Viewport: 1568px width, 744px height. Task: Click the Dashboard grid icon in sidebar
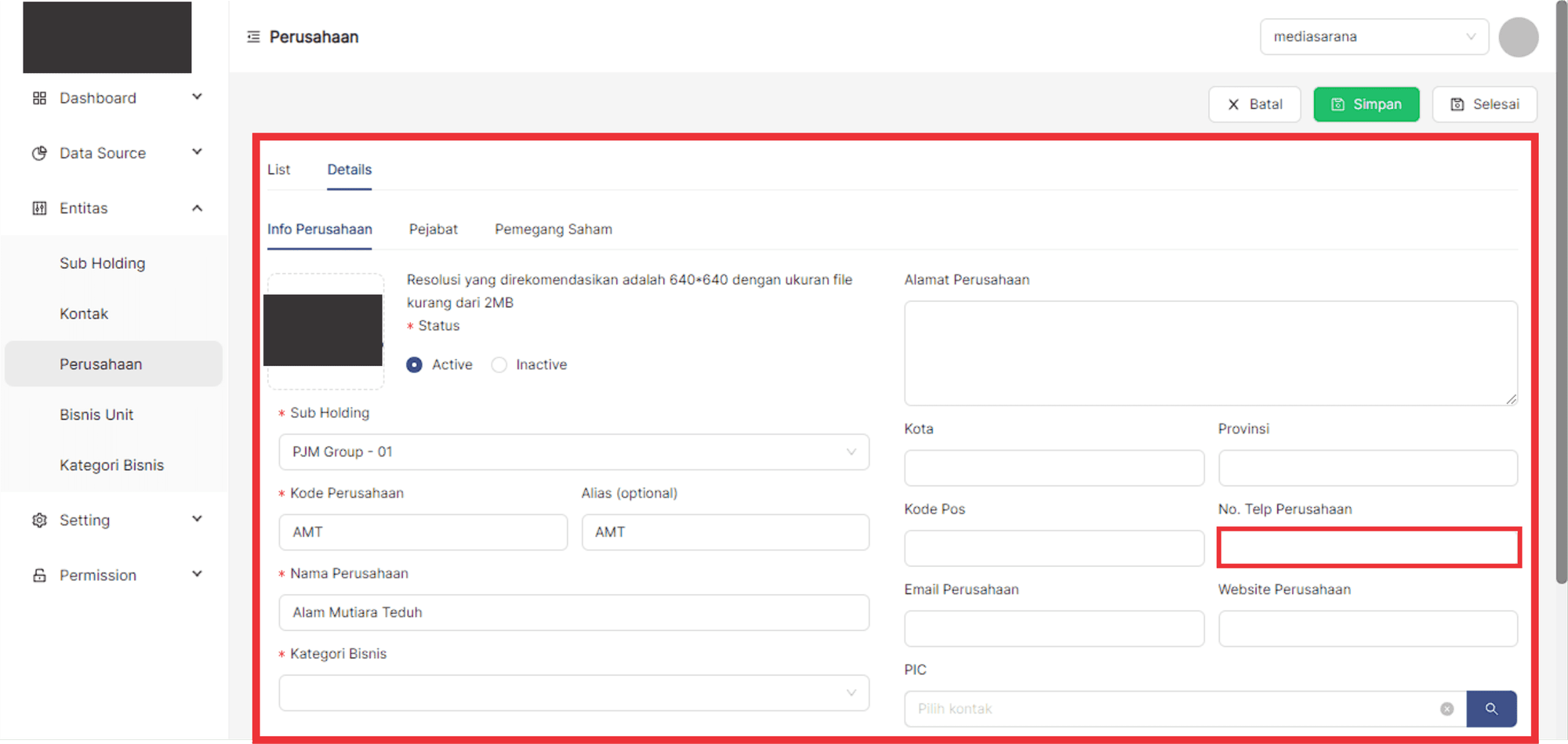[x=39, y=98]
